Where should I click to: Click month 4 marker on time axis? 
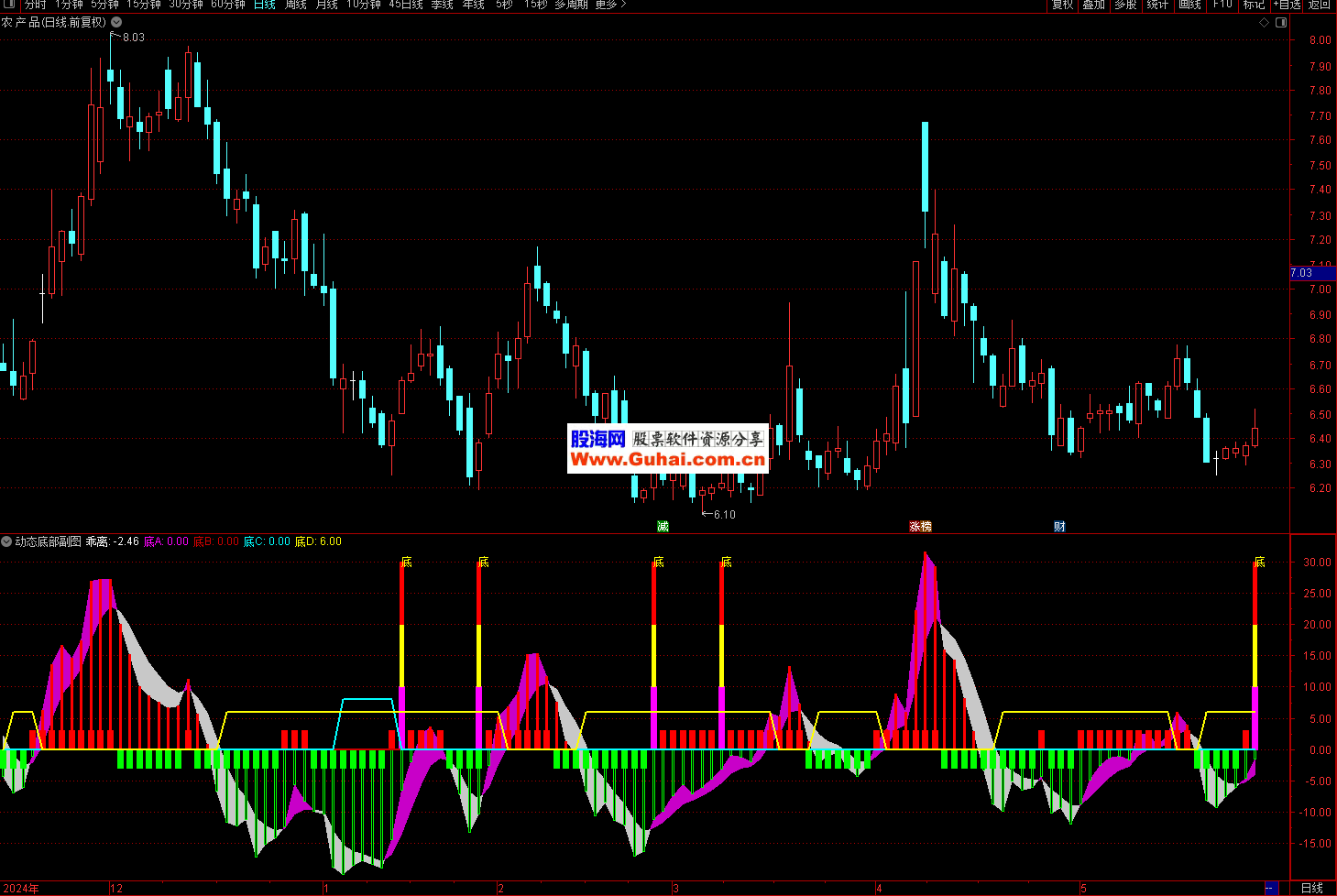point(879,889)
